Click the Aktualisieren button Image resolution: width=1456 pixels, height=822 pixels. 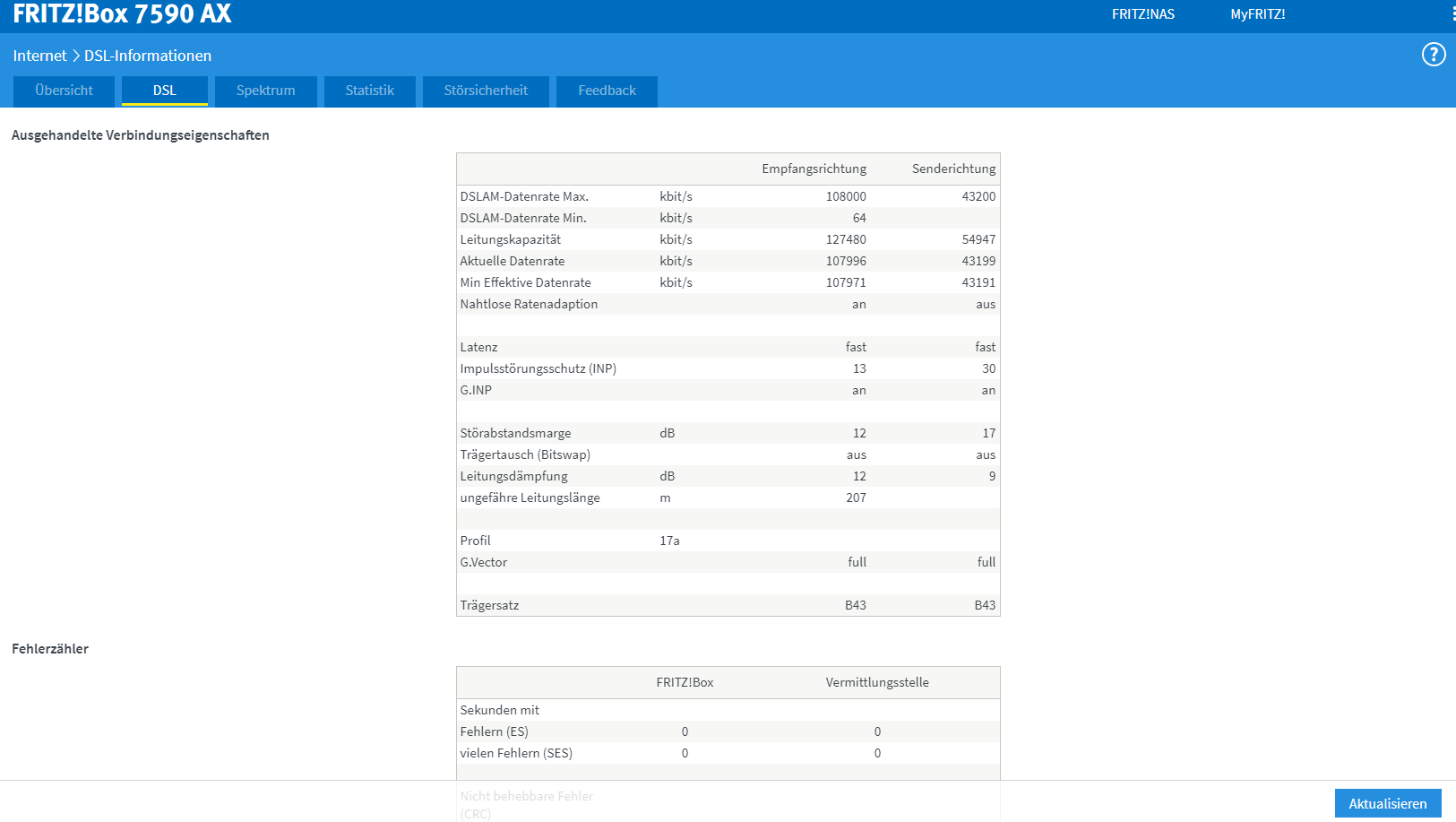(1388, 803)
